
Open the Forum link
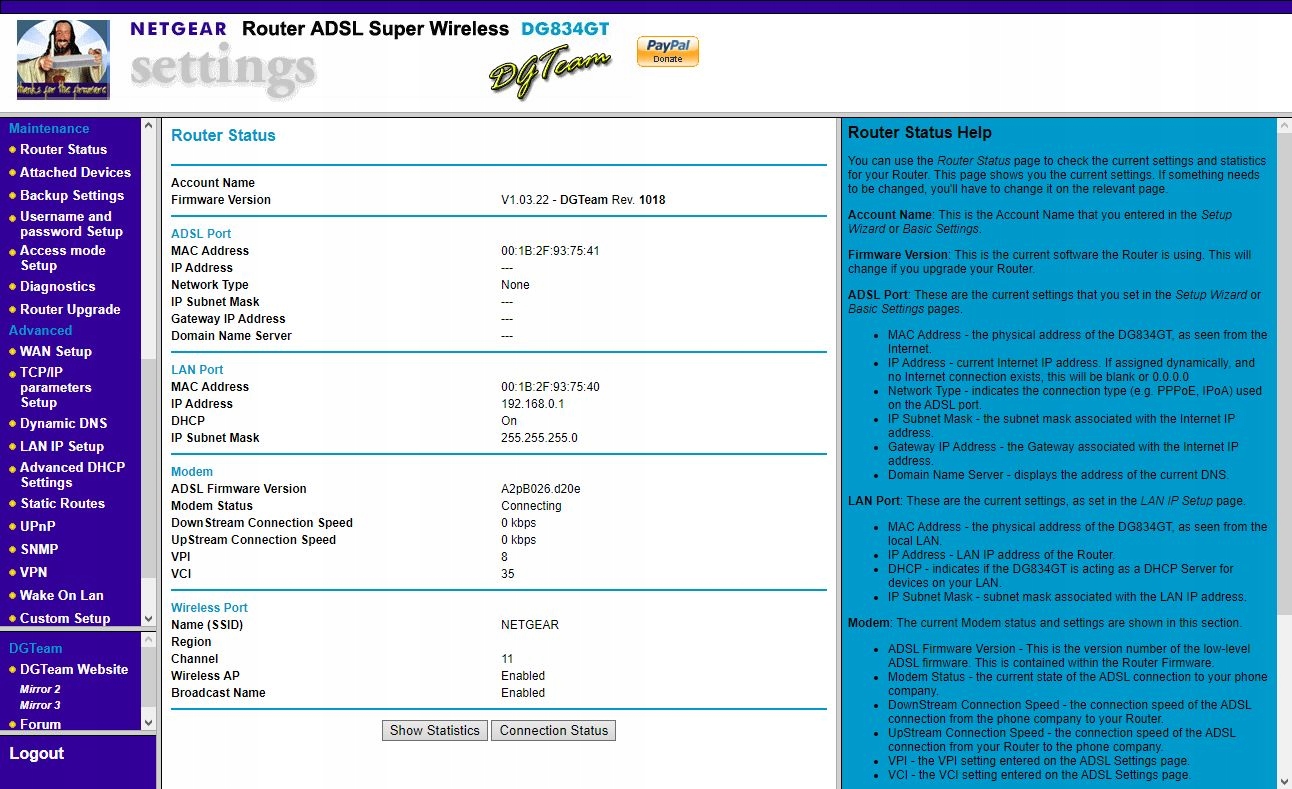click(x=40, y=724)
